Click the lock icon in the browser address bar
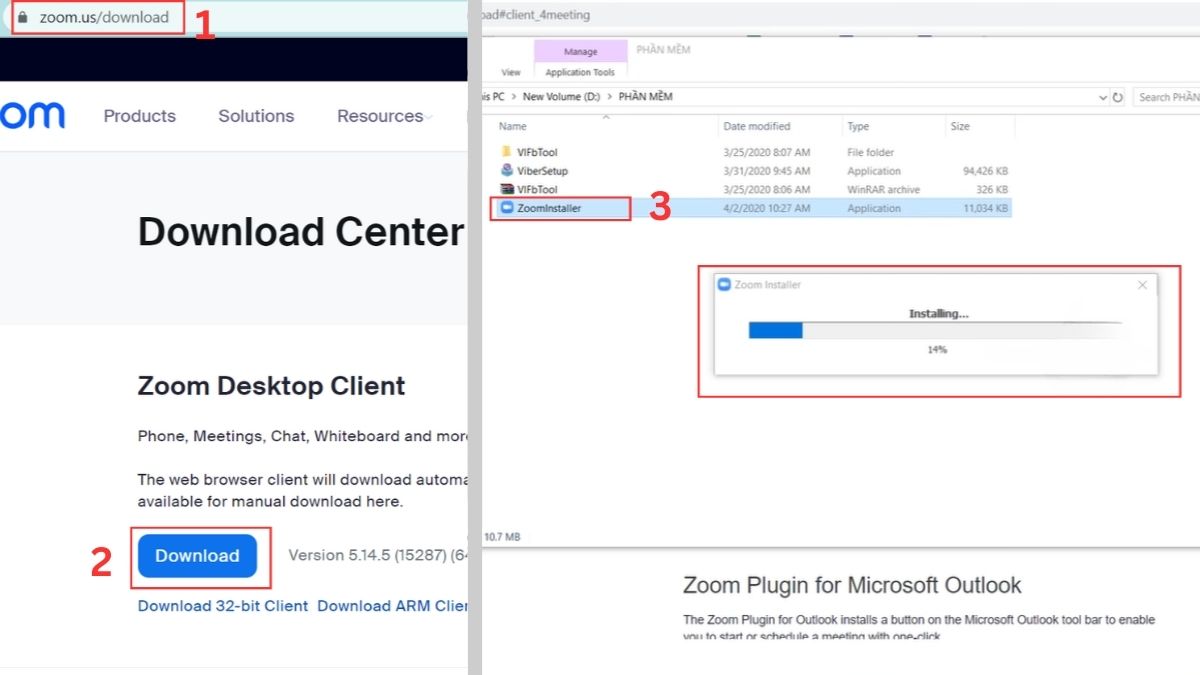Viewport: 1200px width, 675px height. coord(22,17)
